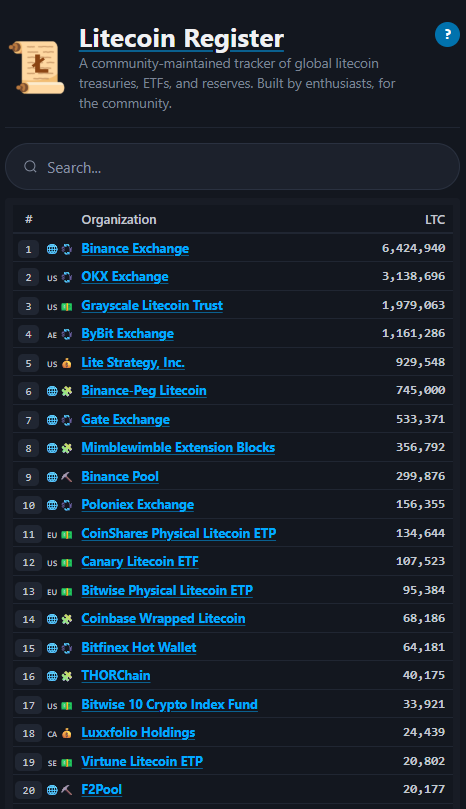Click rank badge number 1
Image resolution: width=466 pixels, height=809 pixels.
click(x=28, y=250)
